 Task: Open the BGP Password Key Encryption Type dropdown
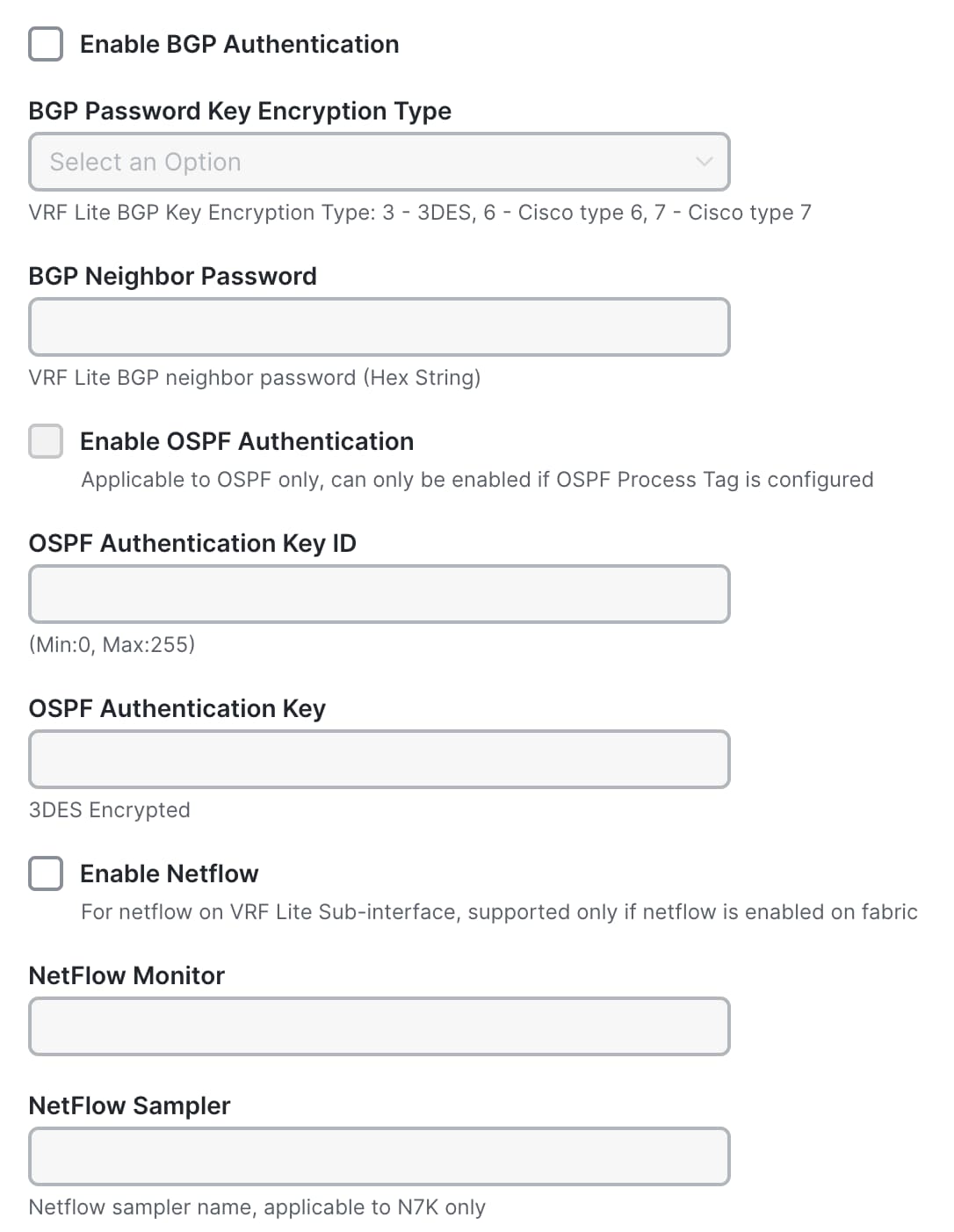pos(379,162)
